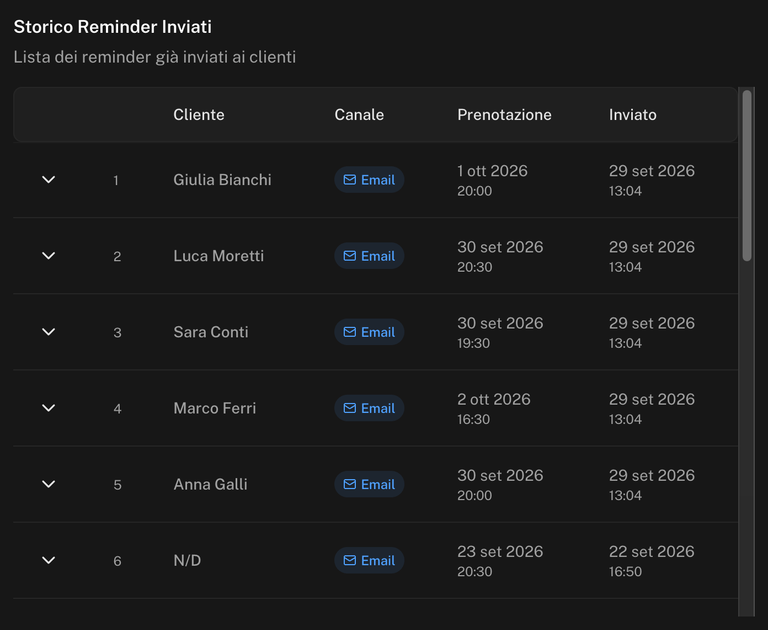The image size is (768, 630).
Task: Click the booking date 23 set 2026
Action: [x=500, y=552]
